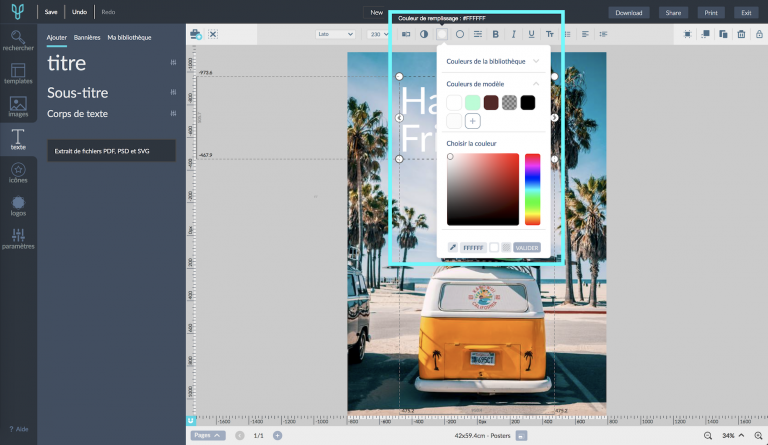Delete selected element with trash icon
This screenshot has width=768, height=445.
pyautogui.click(x=741, y=34)
